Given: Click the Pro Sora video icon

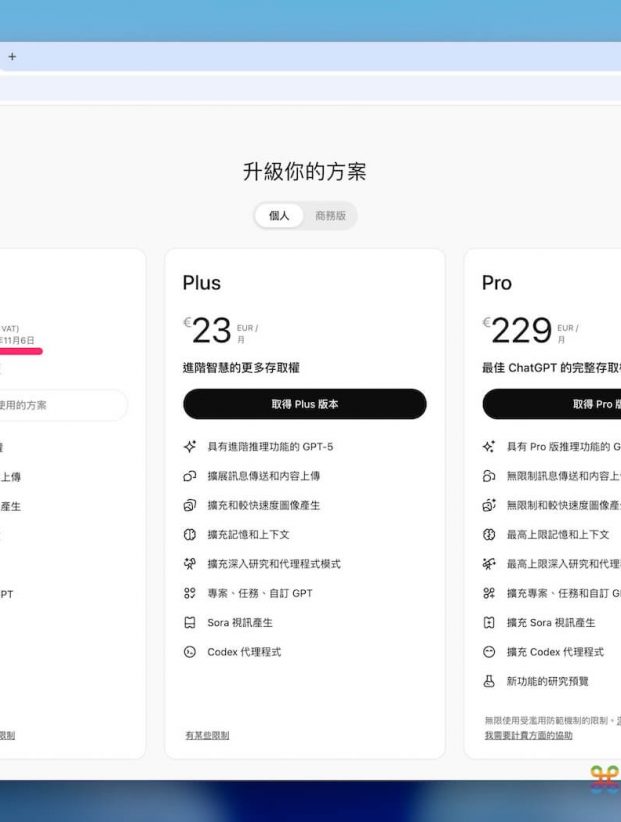Looking at the screenshot, I should click(x=489, y=623).
